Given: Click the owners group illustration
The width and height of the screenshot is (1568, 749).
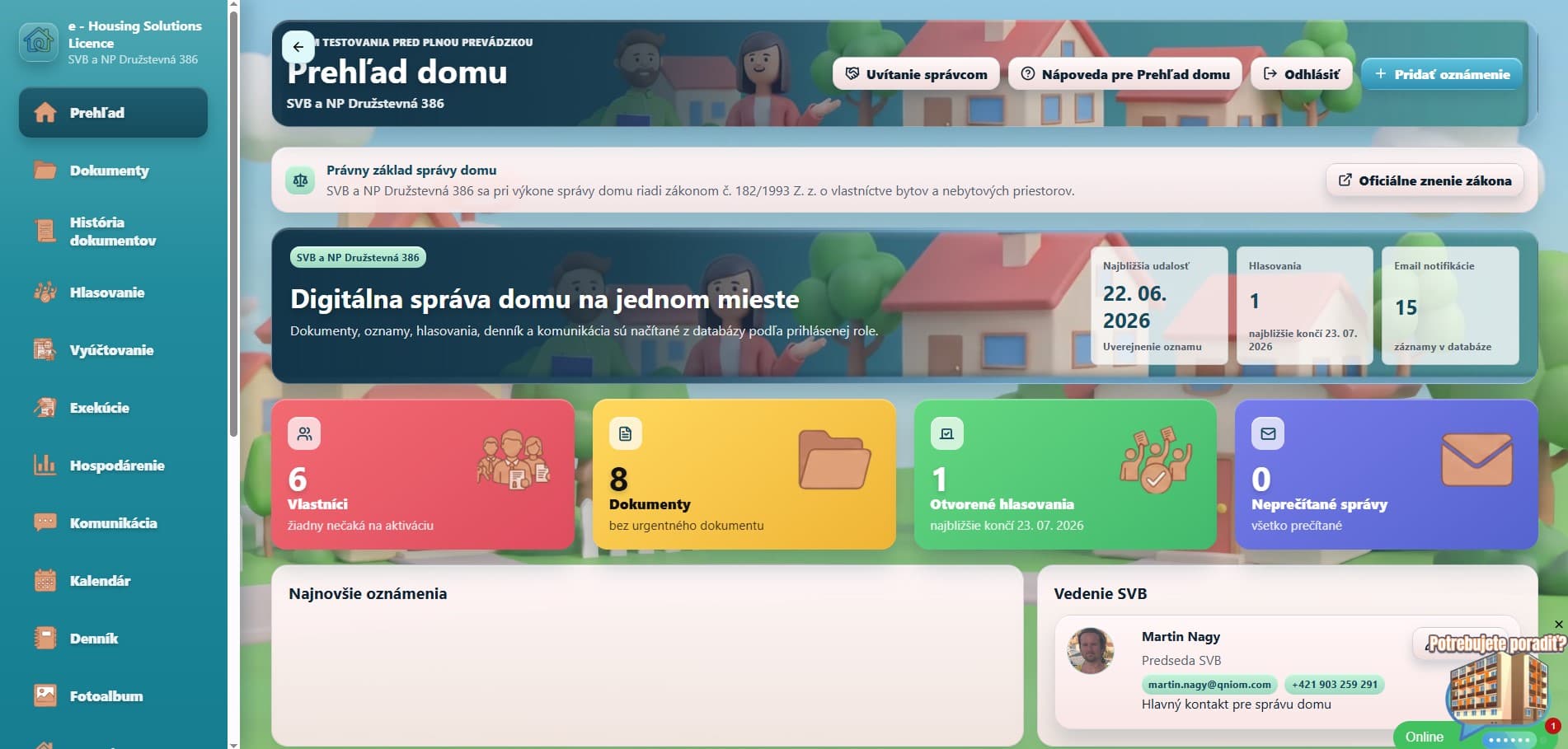Looking at the screenshot, I should pyautogui.click(x=513, y=460).
